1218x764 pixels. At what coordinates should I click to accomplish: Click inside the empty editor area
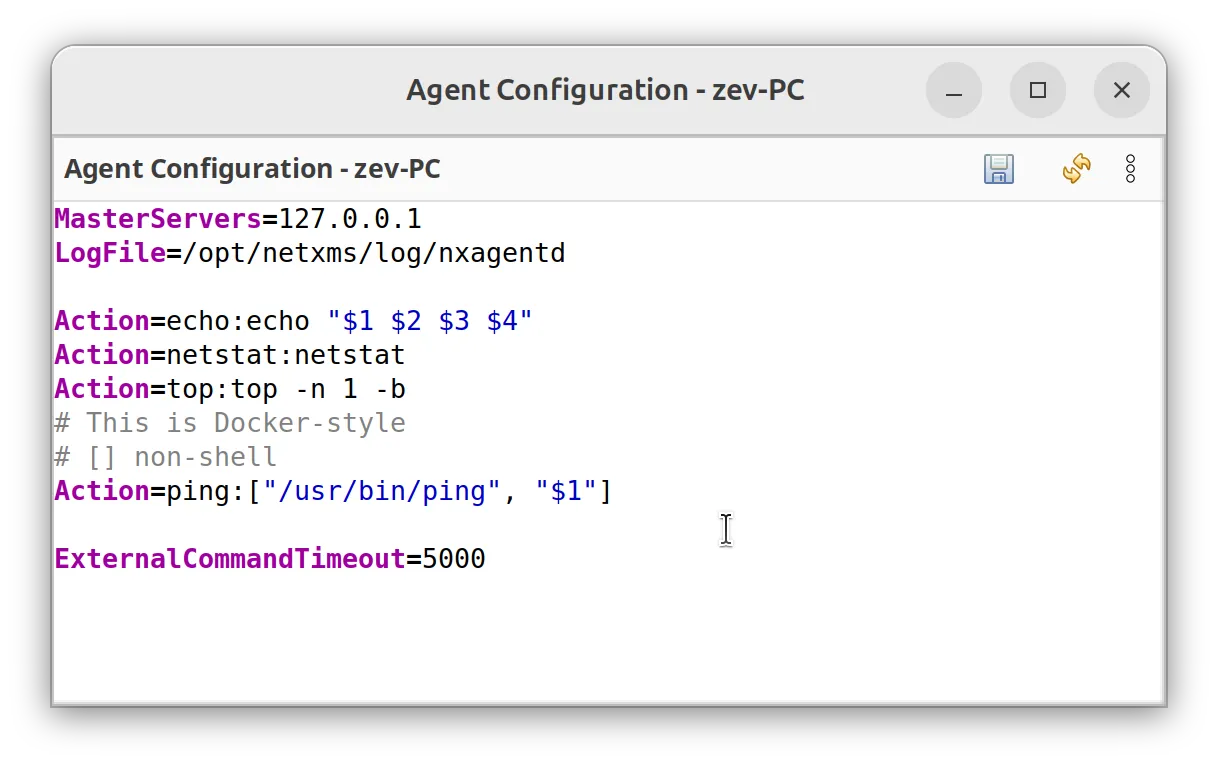tap(600, 640)
